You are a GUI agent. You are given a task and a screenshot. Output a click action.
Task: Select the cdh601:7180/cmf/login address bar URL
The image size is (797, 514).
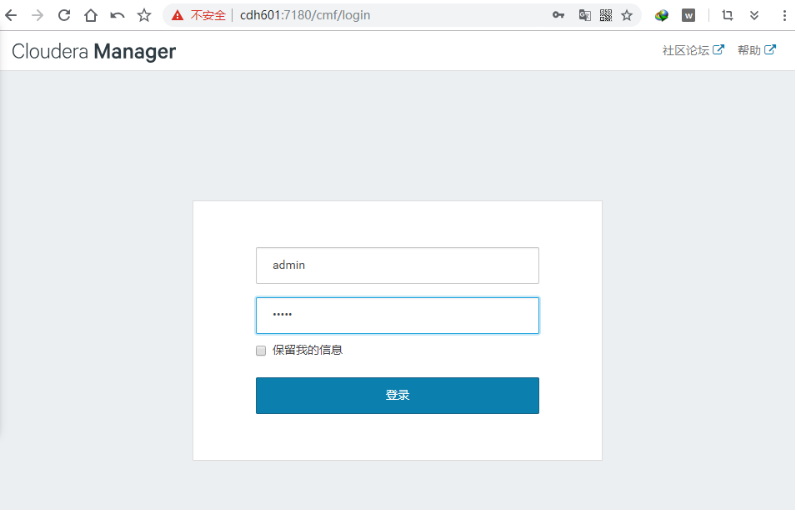(x=305, y=15)
